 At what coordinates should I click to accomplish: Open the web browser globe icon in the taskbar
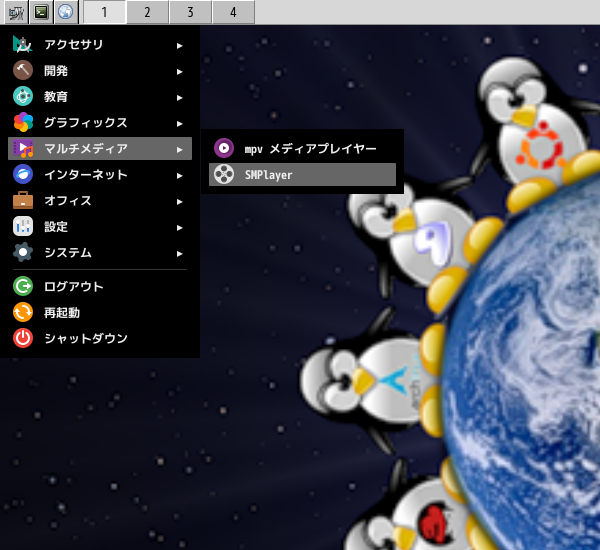click(66, 12)
